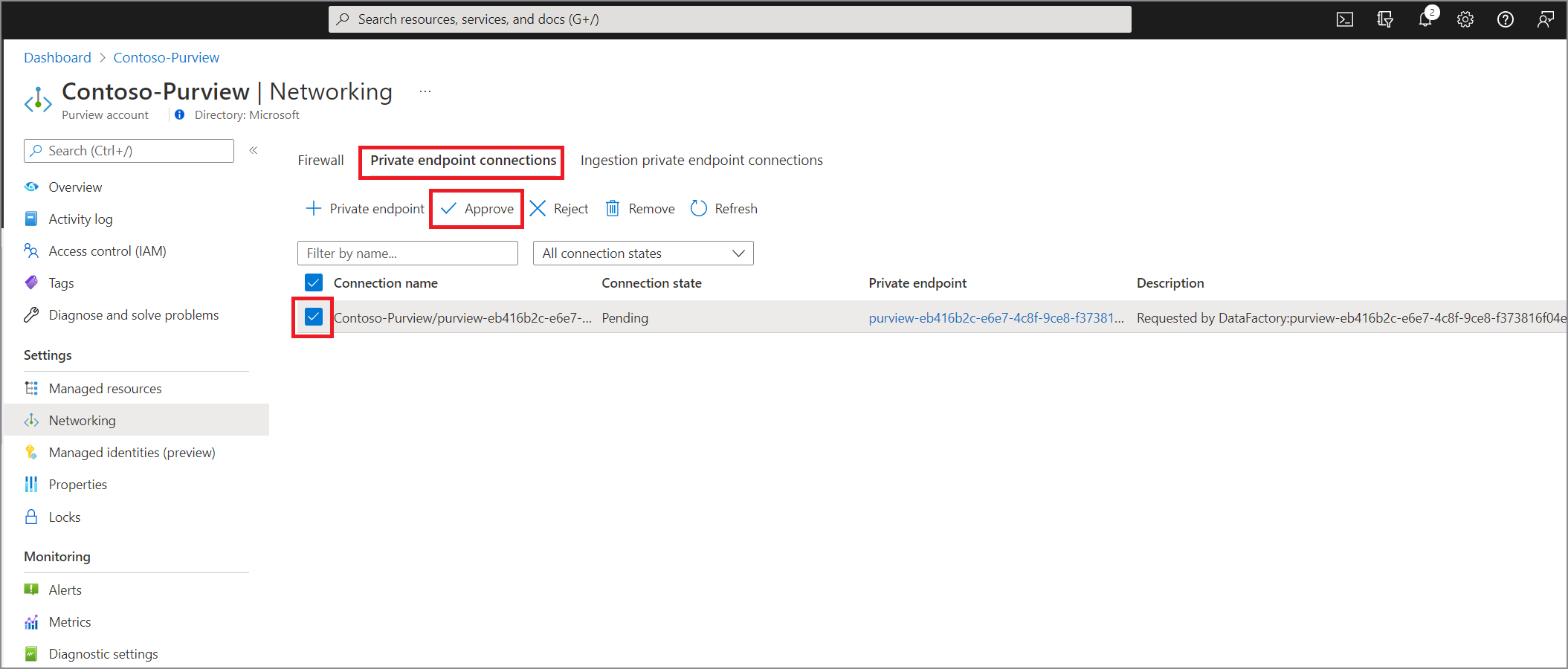
Task: Click the Overview icon in sidebar
Action: tap(31, 187)
